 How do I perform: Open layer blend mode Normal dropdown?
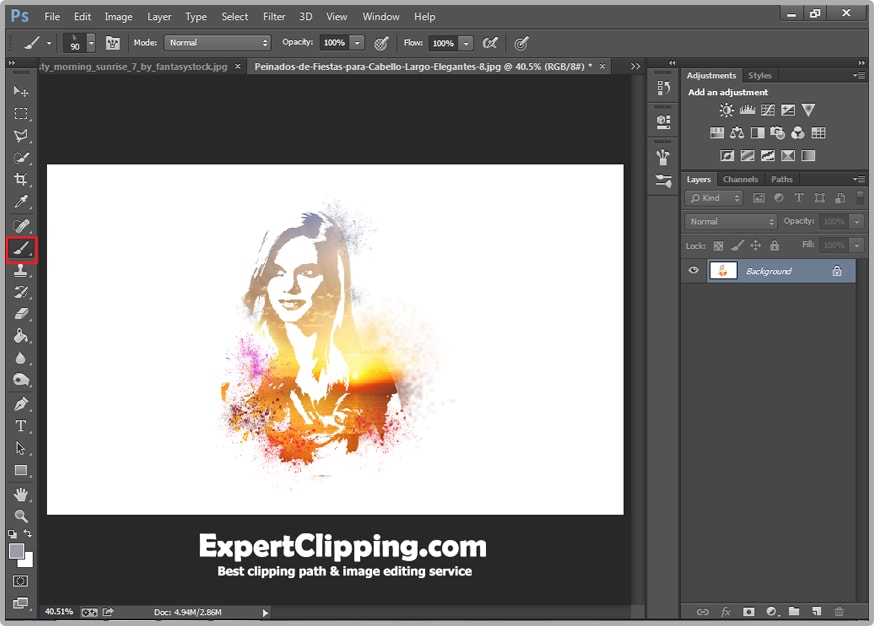pos(731,221)
